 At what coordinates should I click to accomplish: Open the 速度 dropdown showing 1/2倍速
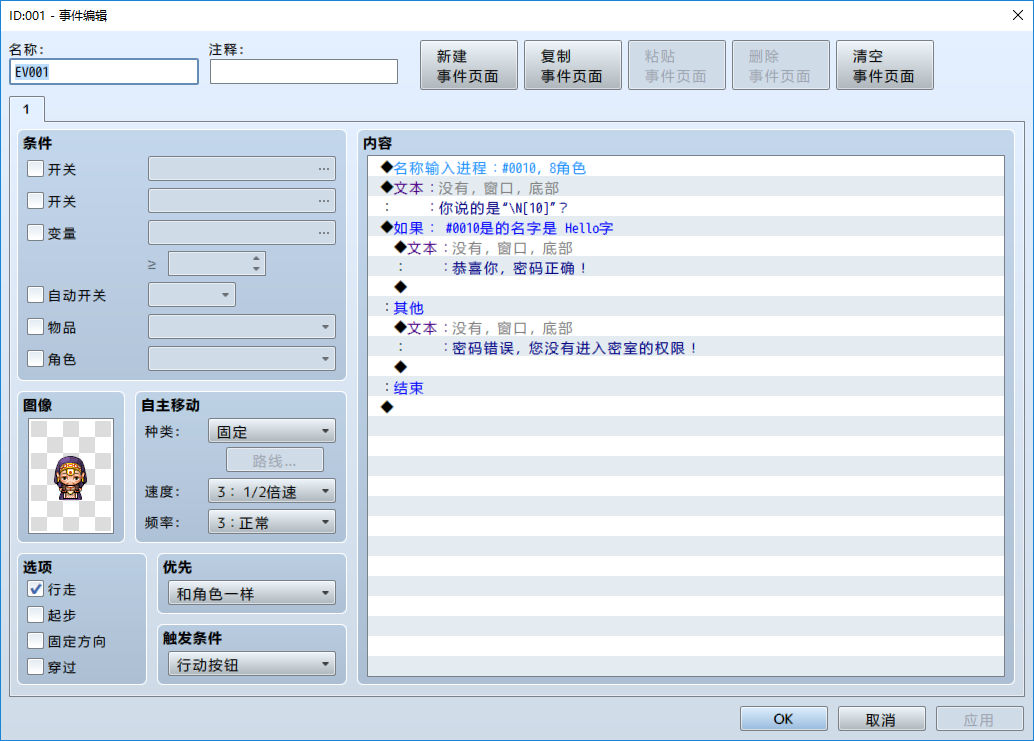272,491
